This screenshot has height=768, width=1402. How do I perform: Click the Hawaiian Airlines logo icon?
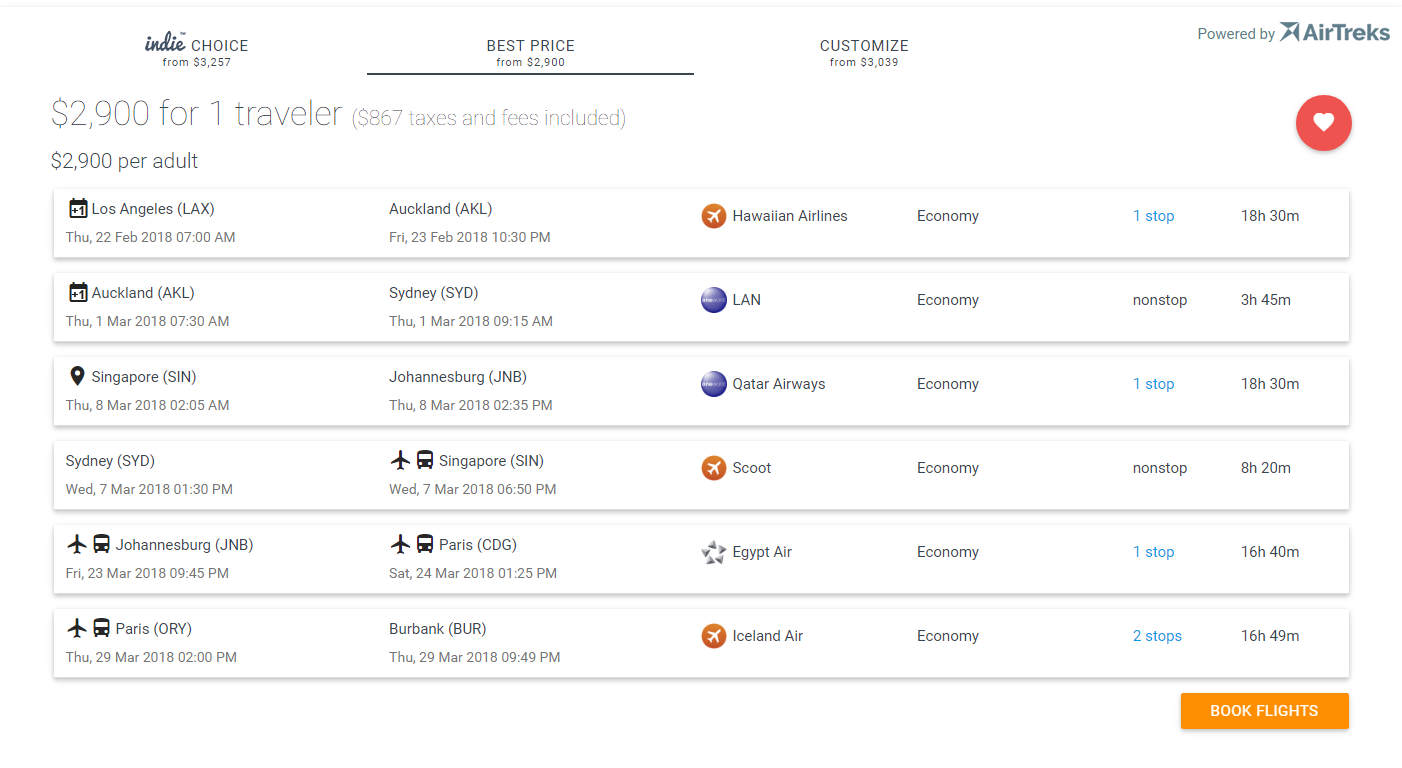pyautogui.click(x=713, y=216)
